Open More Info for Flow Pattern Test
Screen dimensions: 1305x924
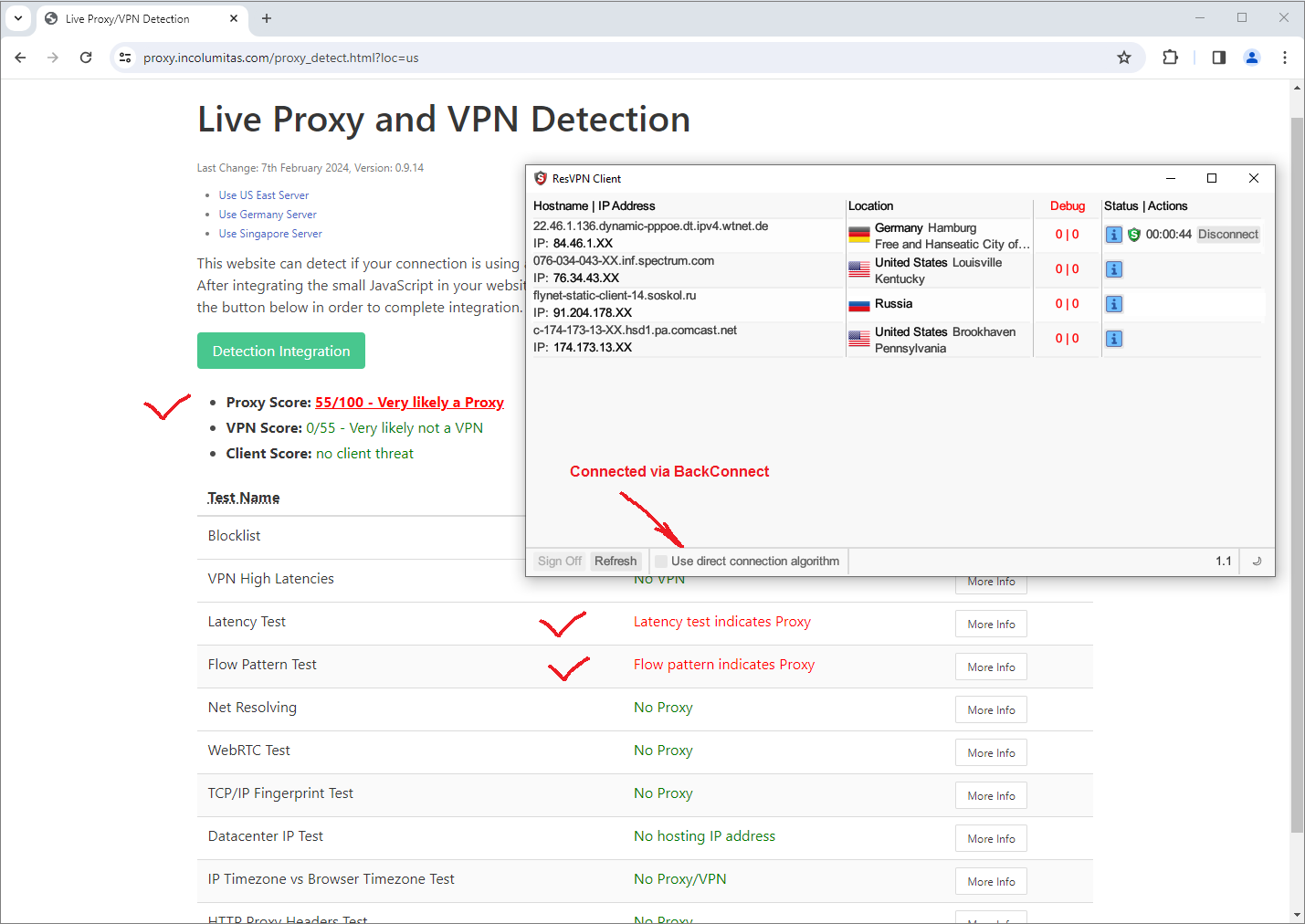991,667
